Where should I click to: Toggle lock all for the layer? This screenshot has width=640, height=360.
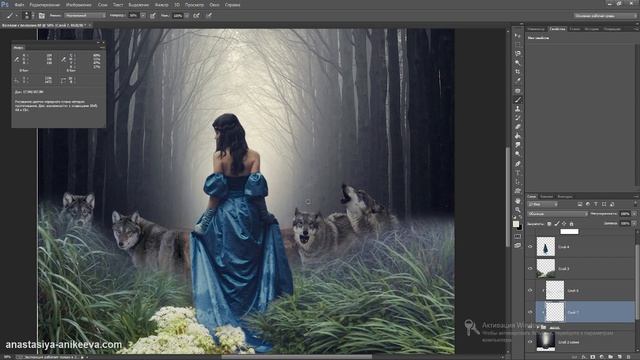click(571, 224)
